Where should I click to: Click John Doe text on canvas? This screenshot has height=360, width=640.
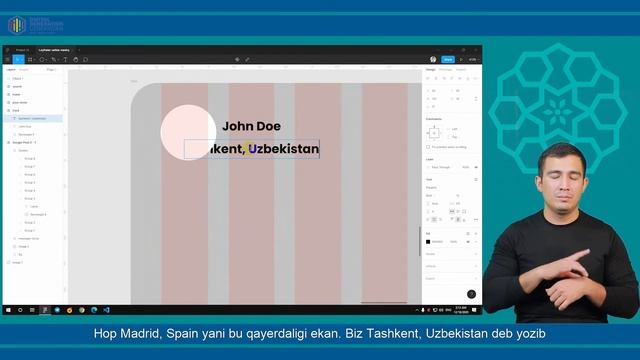(251, 126)
